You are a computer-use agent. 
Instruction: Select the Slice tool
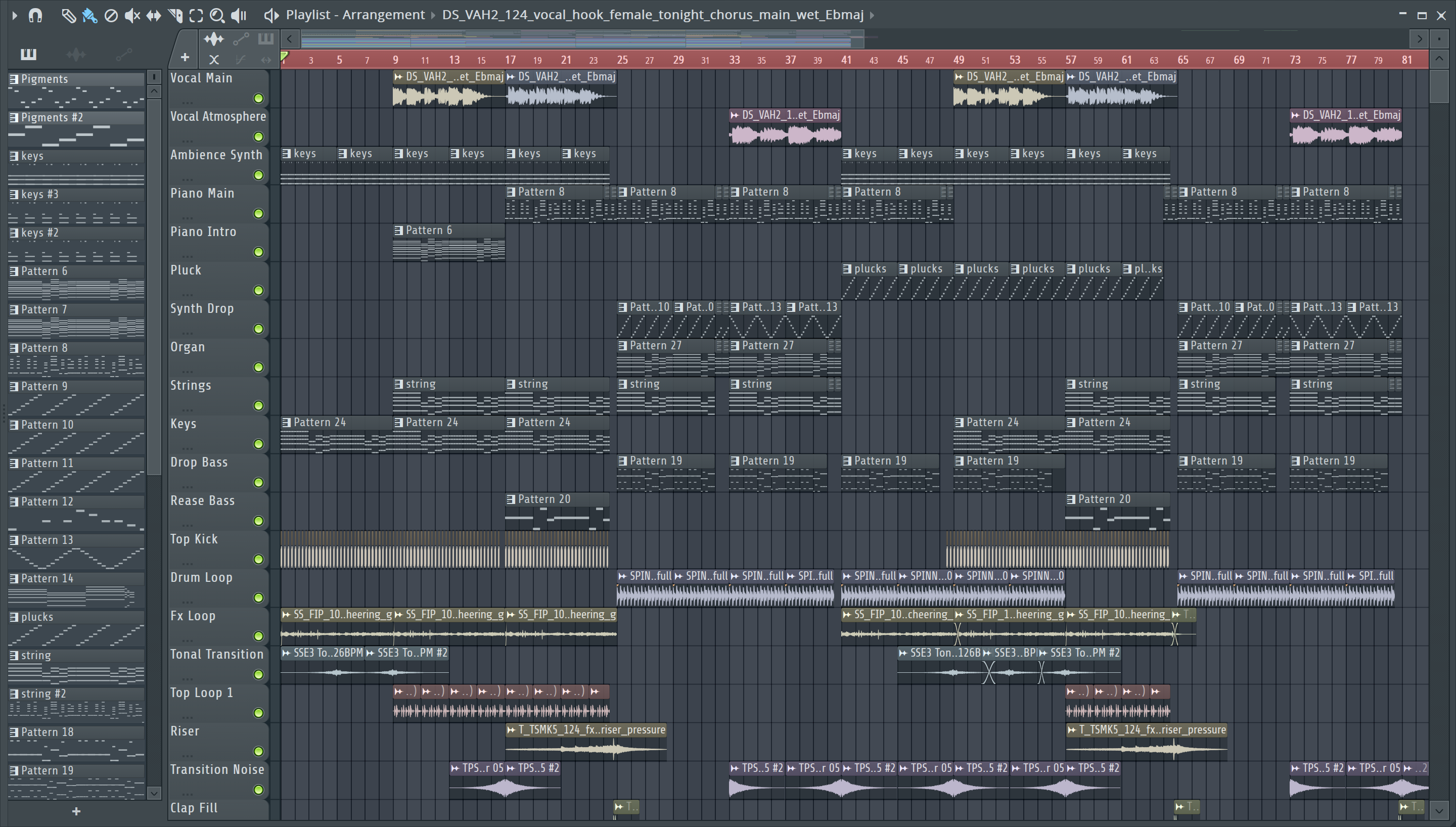(x=175, y=15)
